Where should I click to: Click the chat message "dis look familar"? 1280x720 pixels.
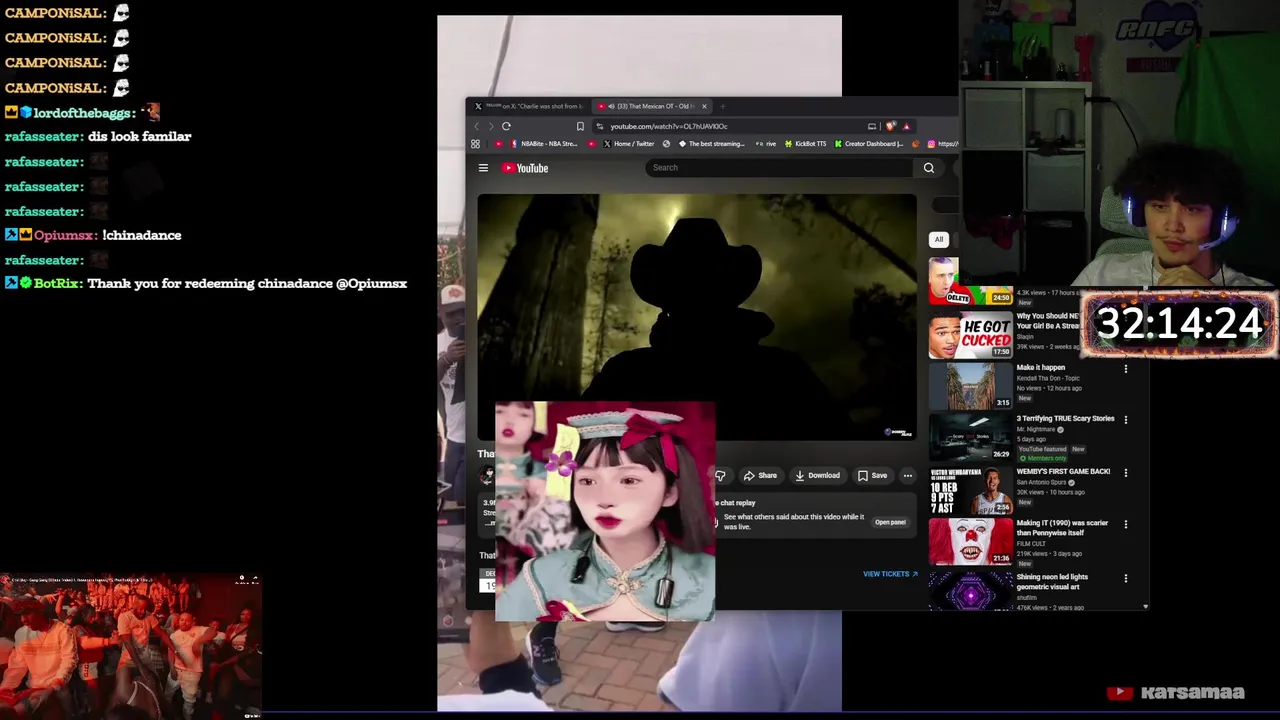coord(139,136)
